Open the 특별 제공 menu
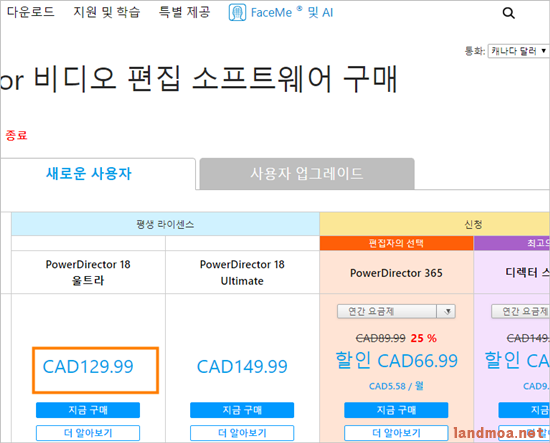 tap(185, 12)
